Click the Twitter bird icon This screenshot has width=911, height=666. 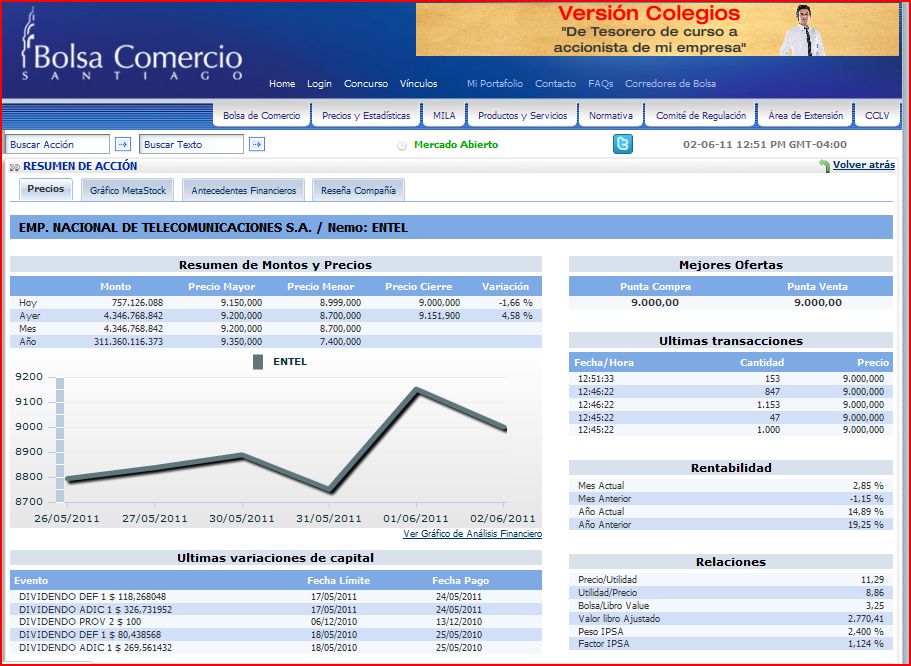pos(622,145)
